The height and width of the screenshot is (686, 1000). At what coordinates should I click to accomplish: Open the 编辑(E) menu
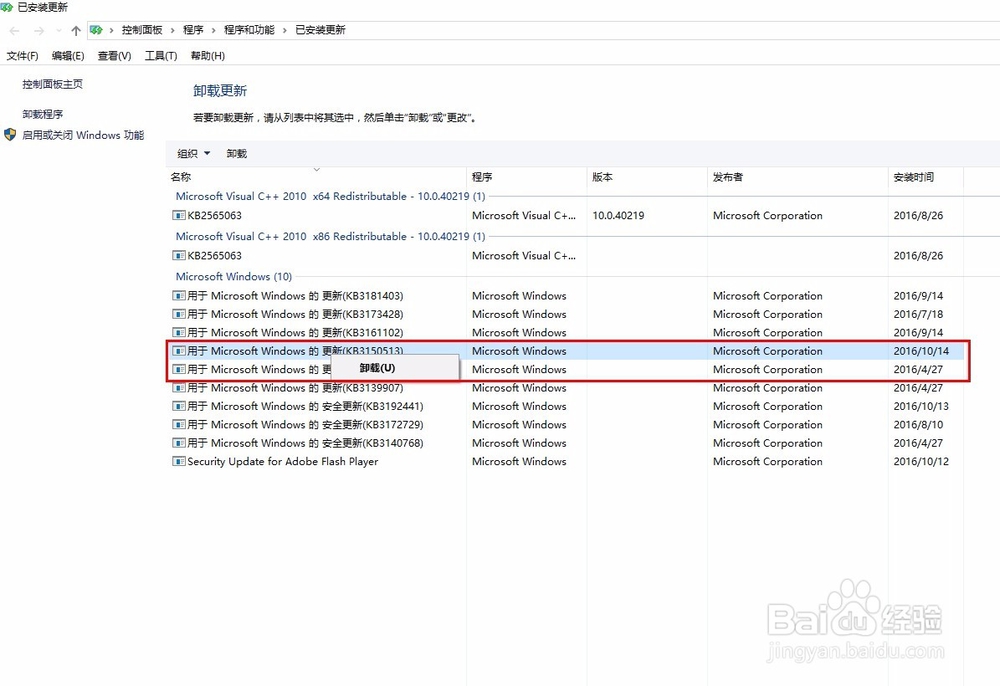68,56
